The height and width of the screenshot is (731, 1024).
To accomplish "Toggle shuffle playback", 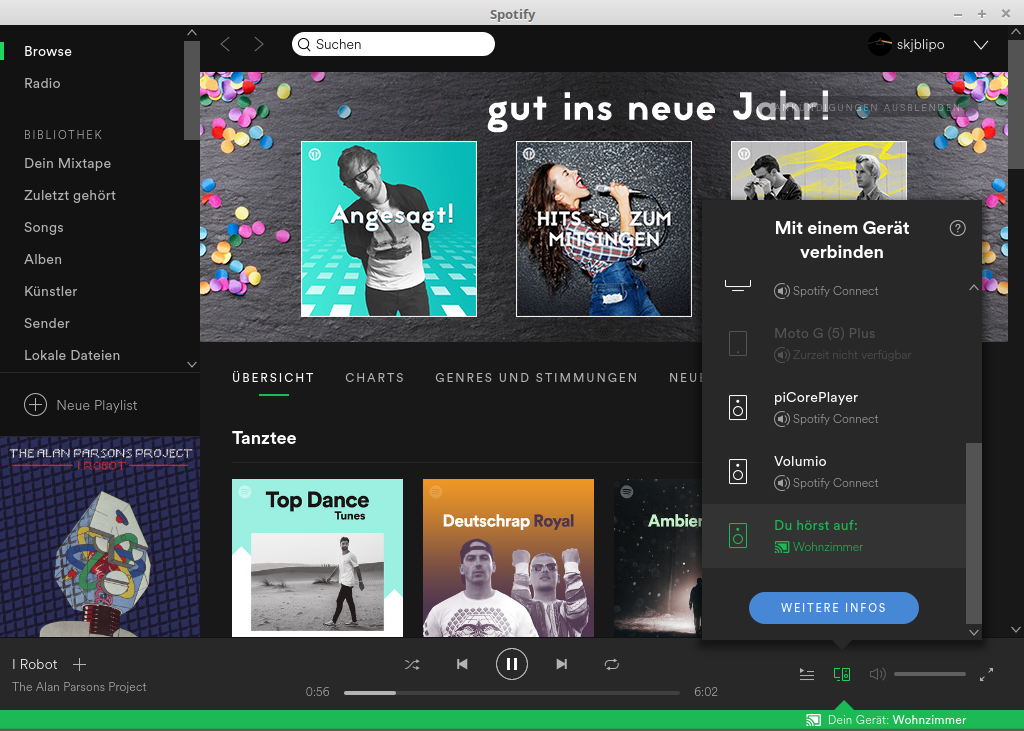I will 412,664.
